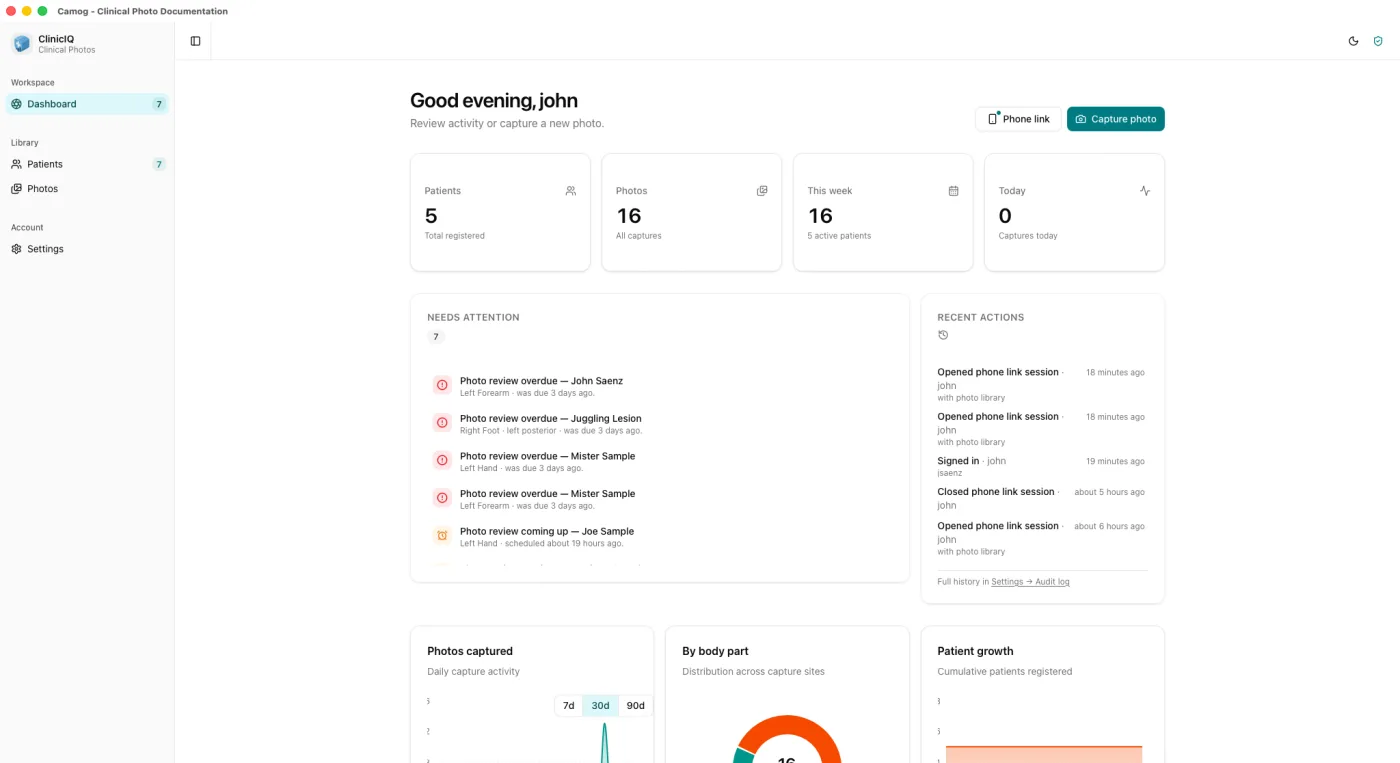Click the Signed in recent action entry
The image size is (1400, 763).
coord(1041,466)
